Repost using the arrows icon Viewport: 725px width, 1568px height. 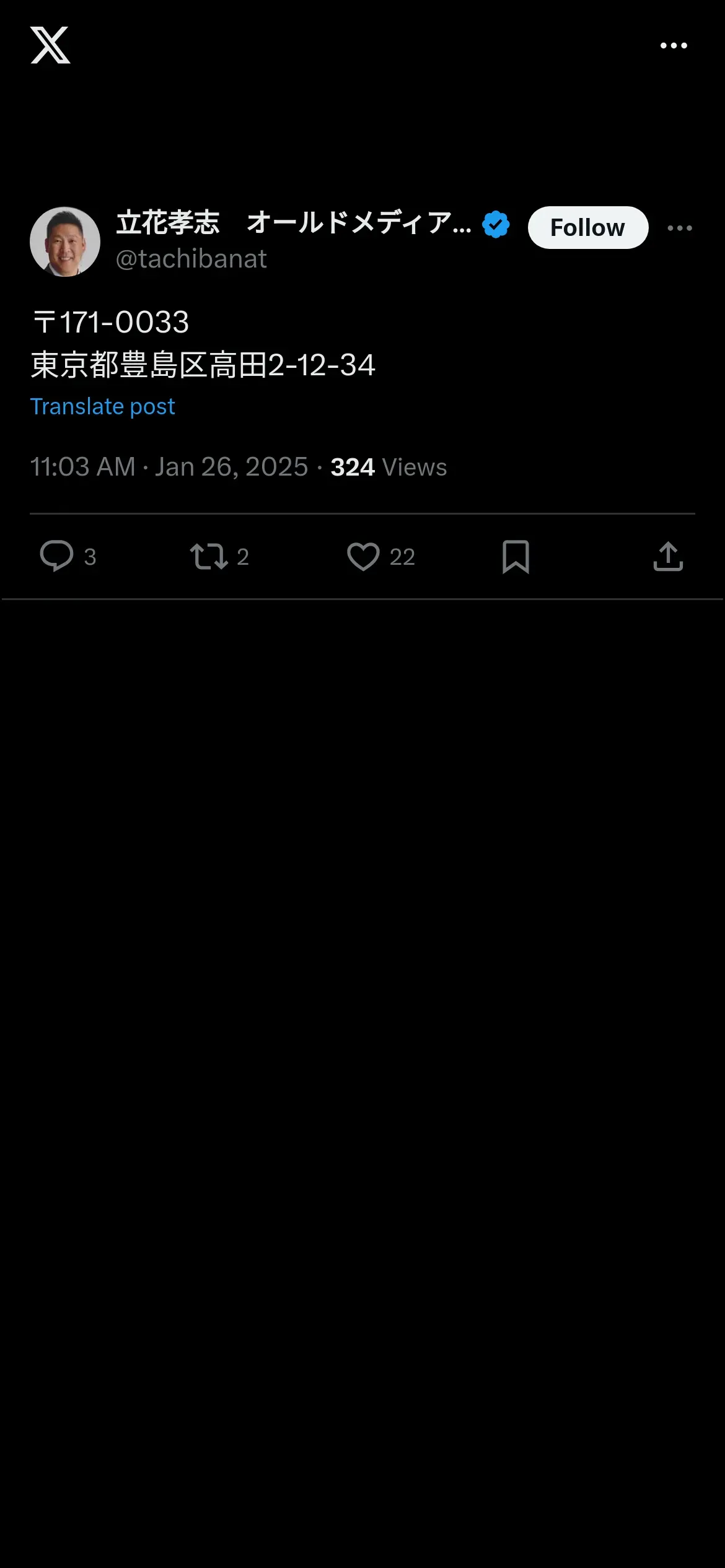pos(209,556)
